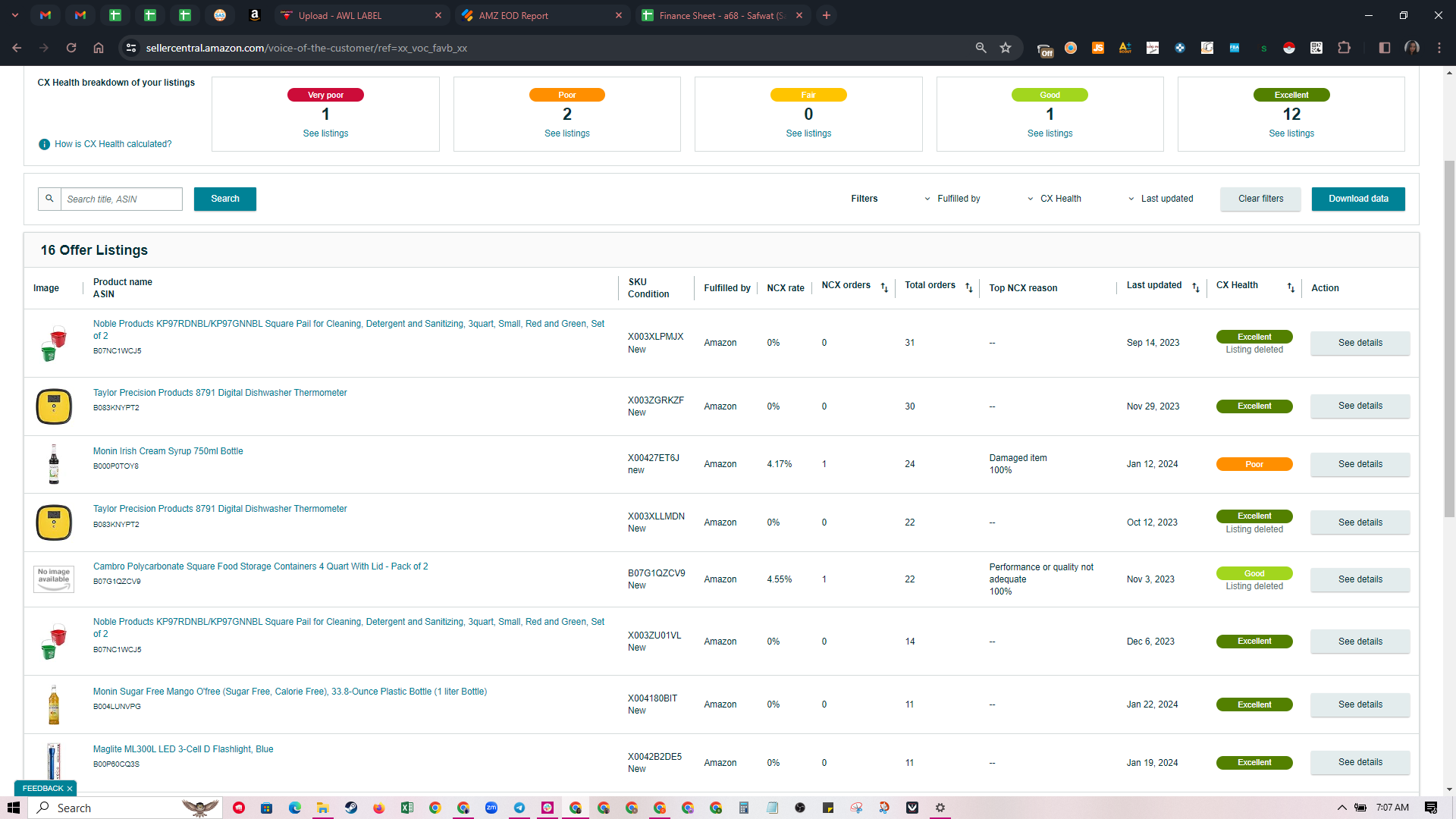The width and height of the screenshot is (1456, 819).
Task: Open the browser home page
Action: click(99, 48)
